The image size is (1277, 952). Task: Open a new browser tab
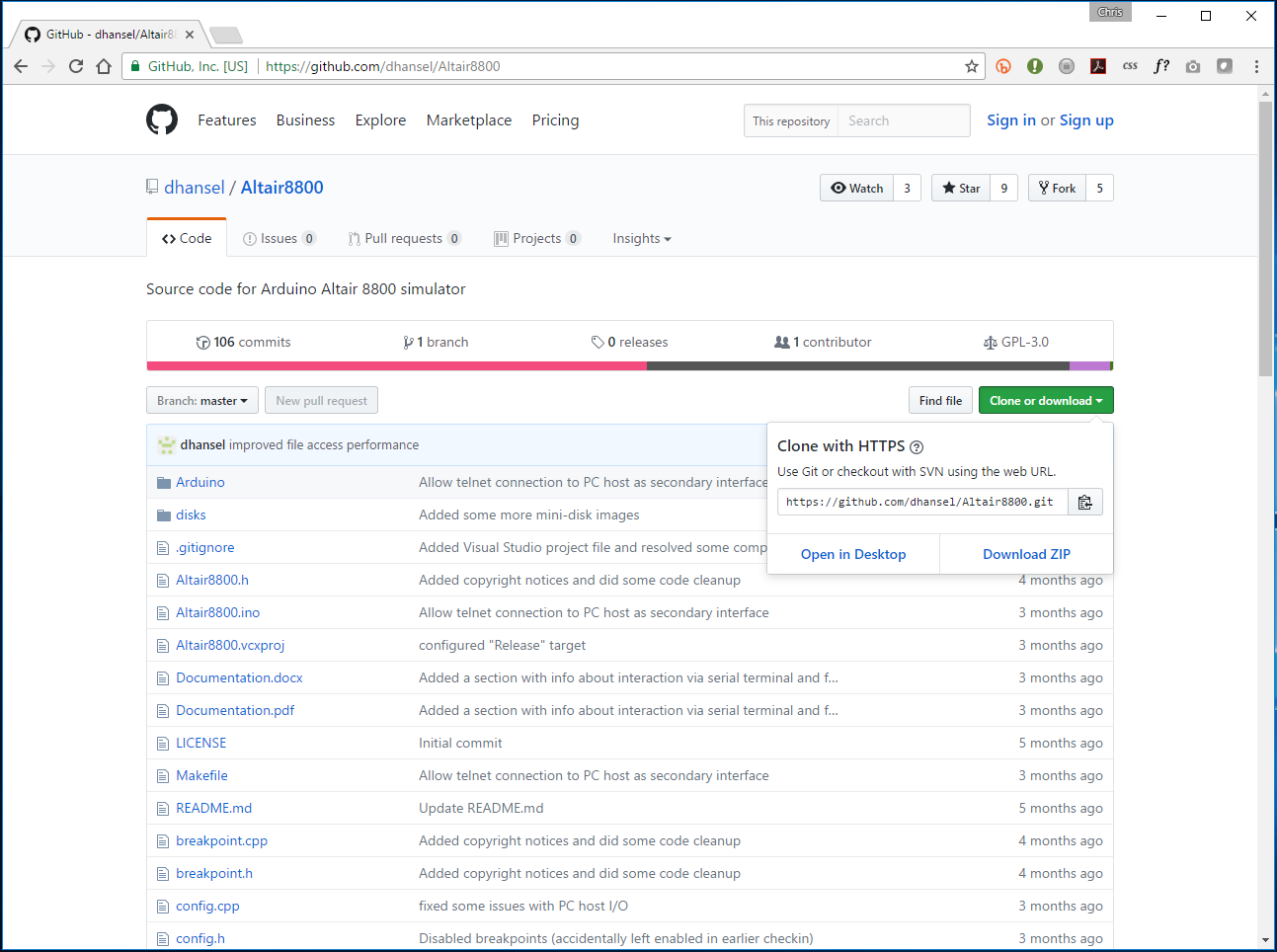pyautogui.click(x=226, y=36)
